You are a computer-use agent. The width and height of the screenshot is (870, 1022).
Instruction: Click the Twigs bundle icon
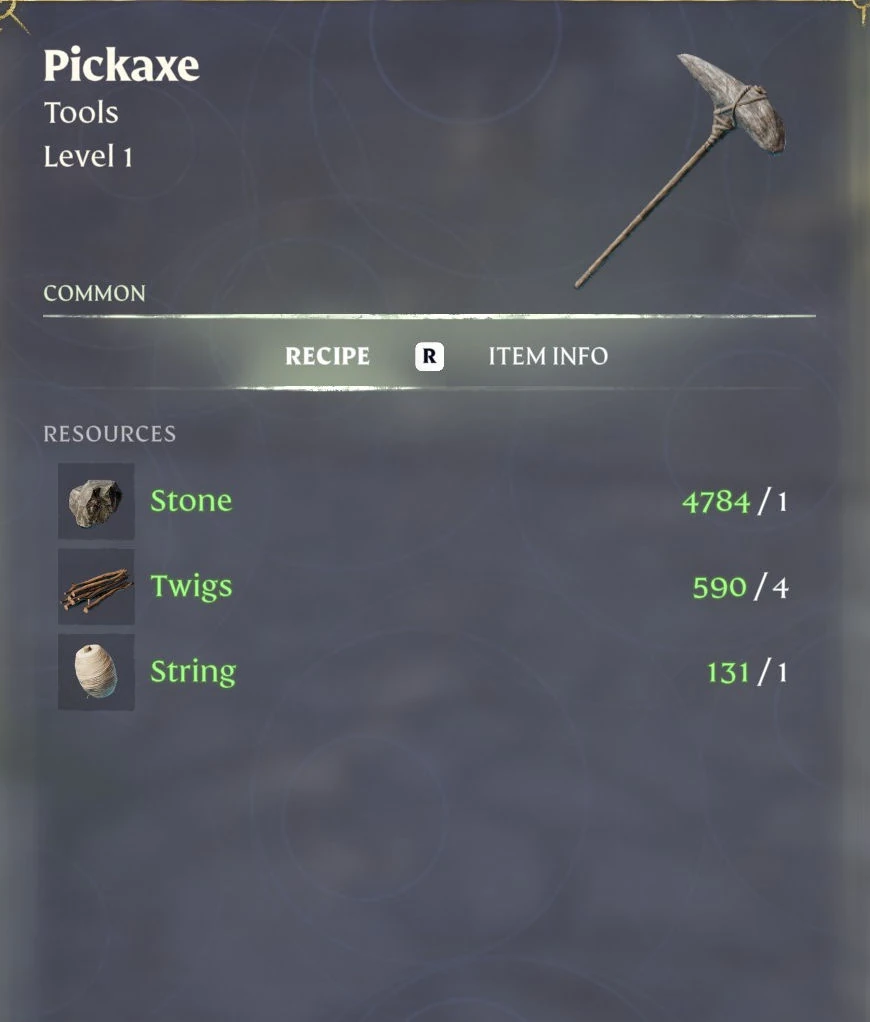coord(96,587)
